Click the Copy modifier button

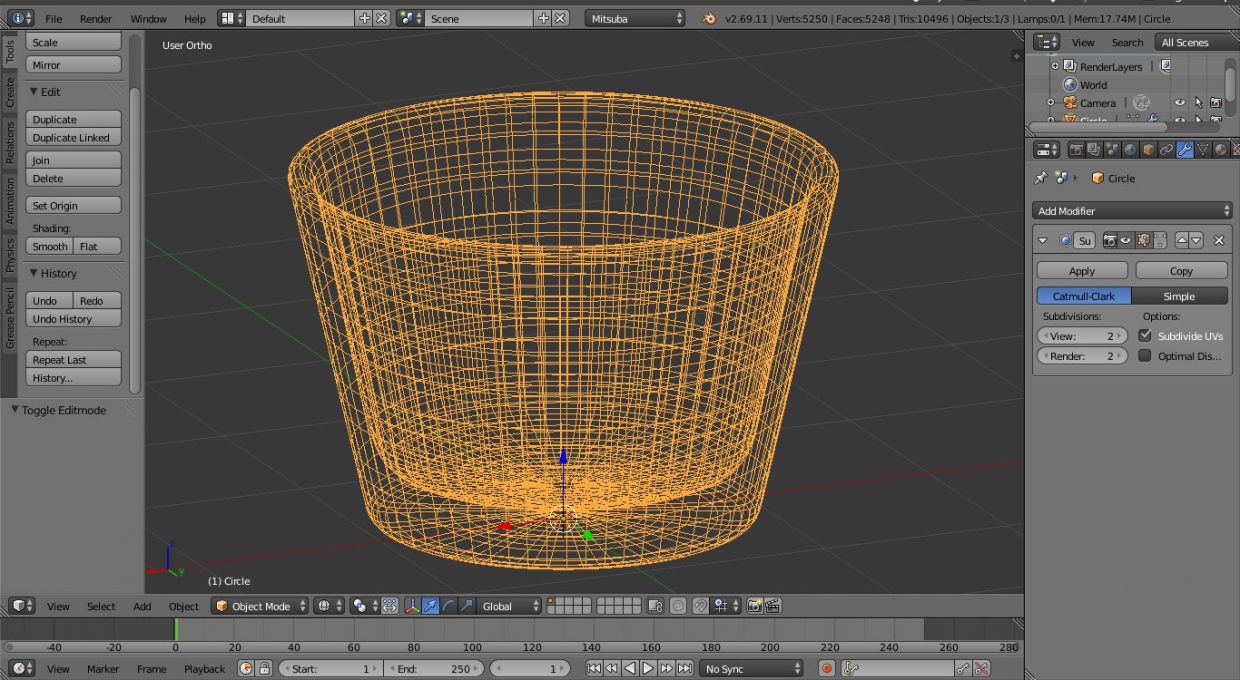(1181, 271)
